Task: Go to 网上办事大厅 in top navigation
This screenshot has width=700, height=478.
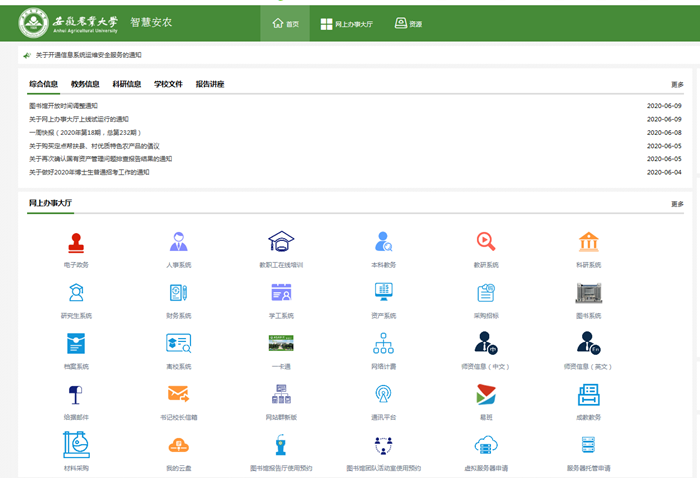Action: click(x=345, y=23)
